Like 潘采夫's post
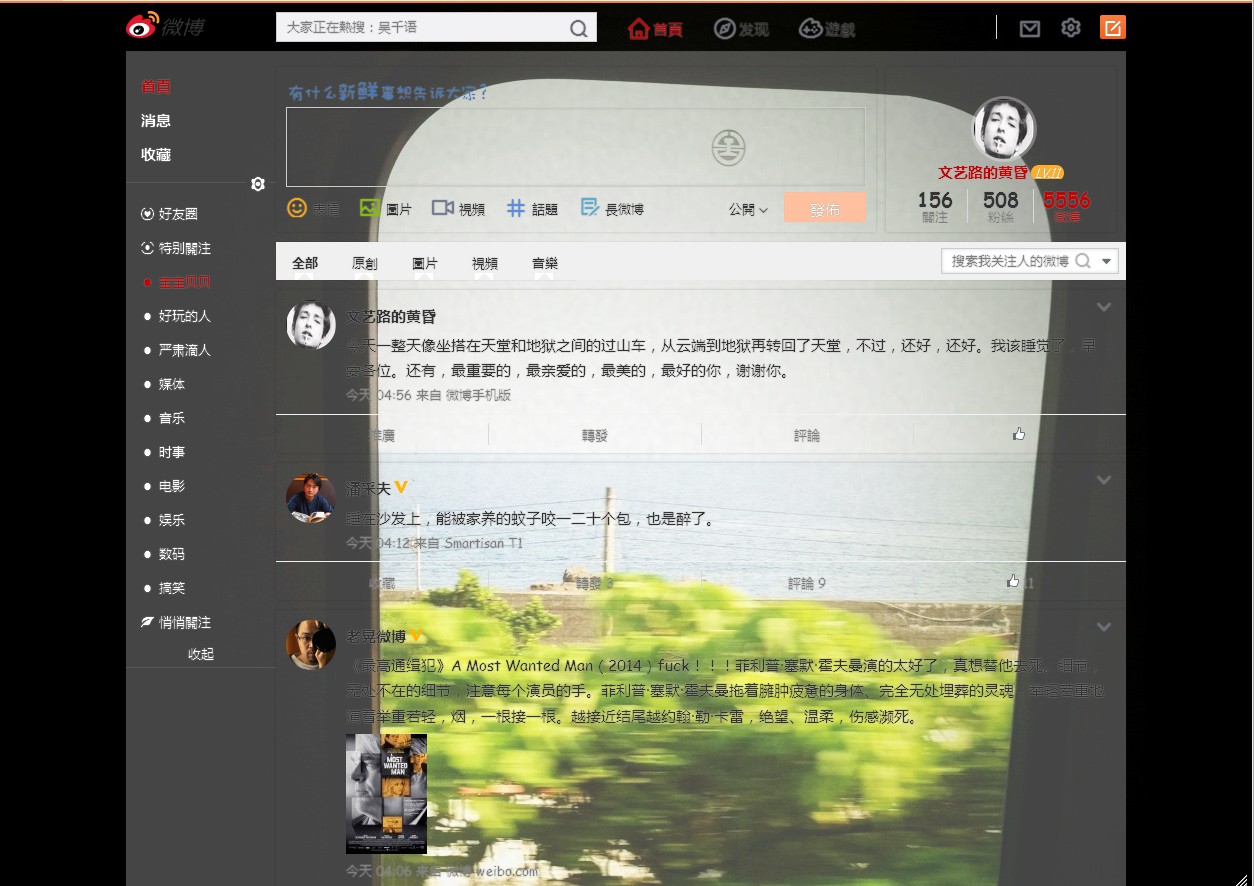 coord(1014,581)
